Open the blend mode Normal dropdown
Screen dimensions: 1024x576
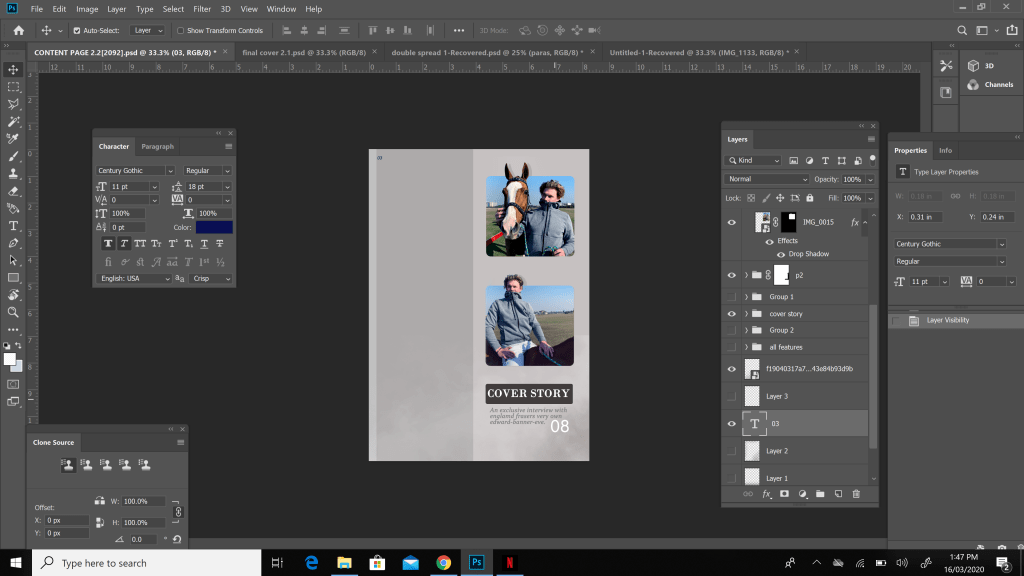point(767,179)
